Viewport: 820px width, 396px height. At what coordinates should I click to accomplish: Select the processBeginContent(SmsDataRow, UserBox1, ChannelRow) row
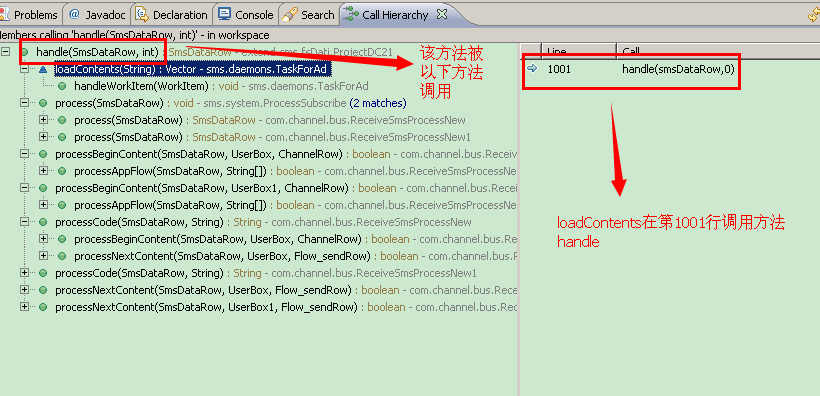[x=286, y=188]
